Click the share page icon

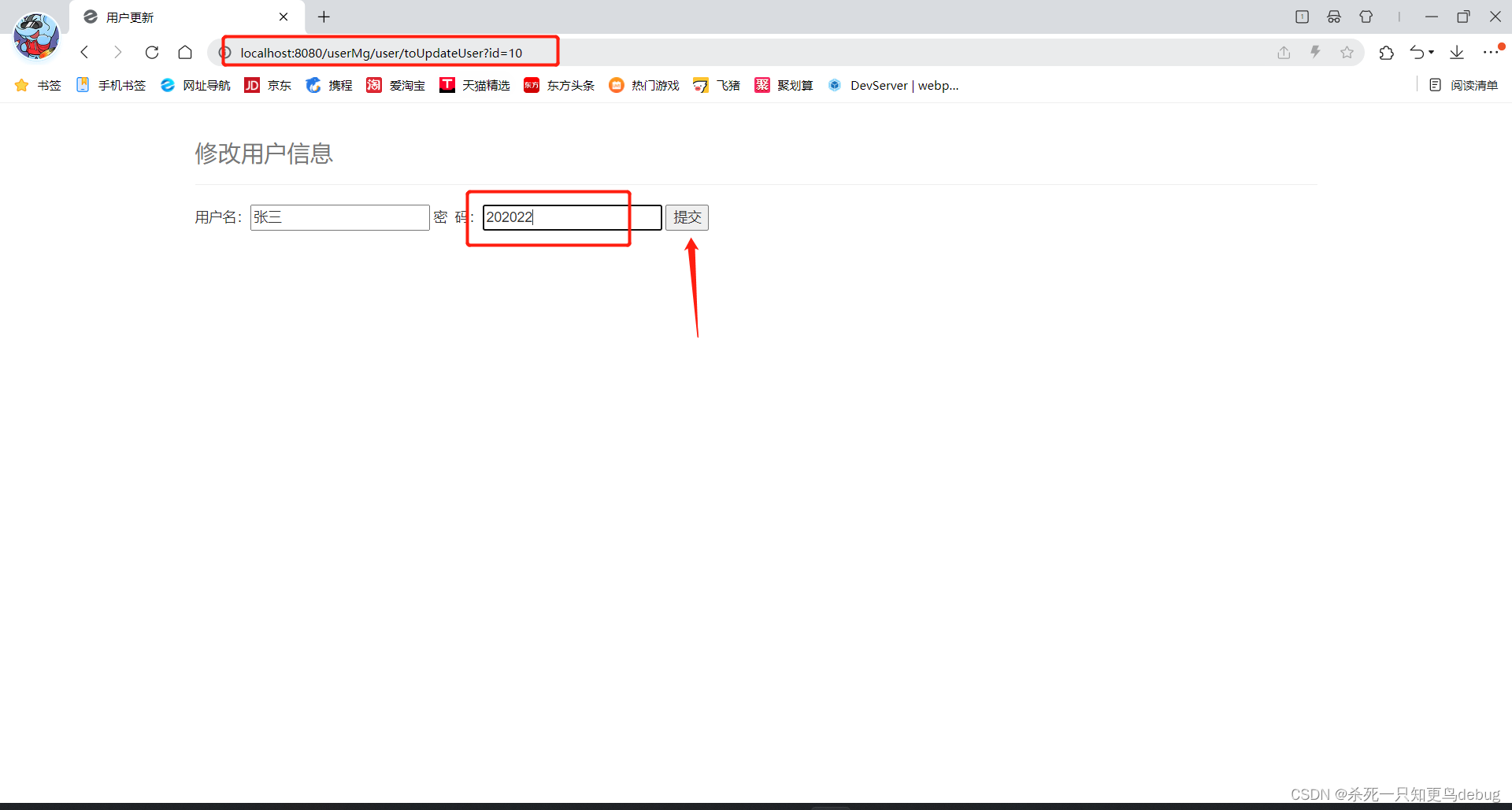[x=1284, y=53]
